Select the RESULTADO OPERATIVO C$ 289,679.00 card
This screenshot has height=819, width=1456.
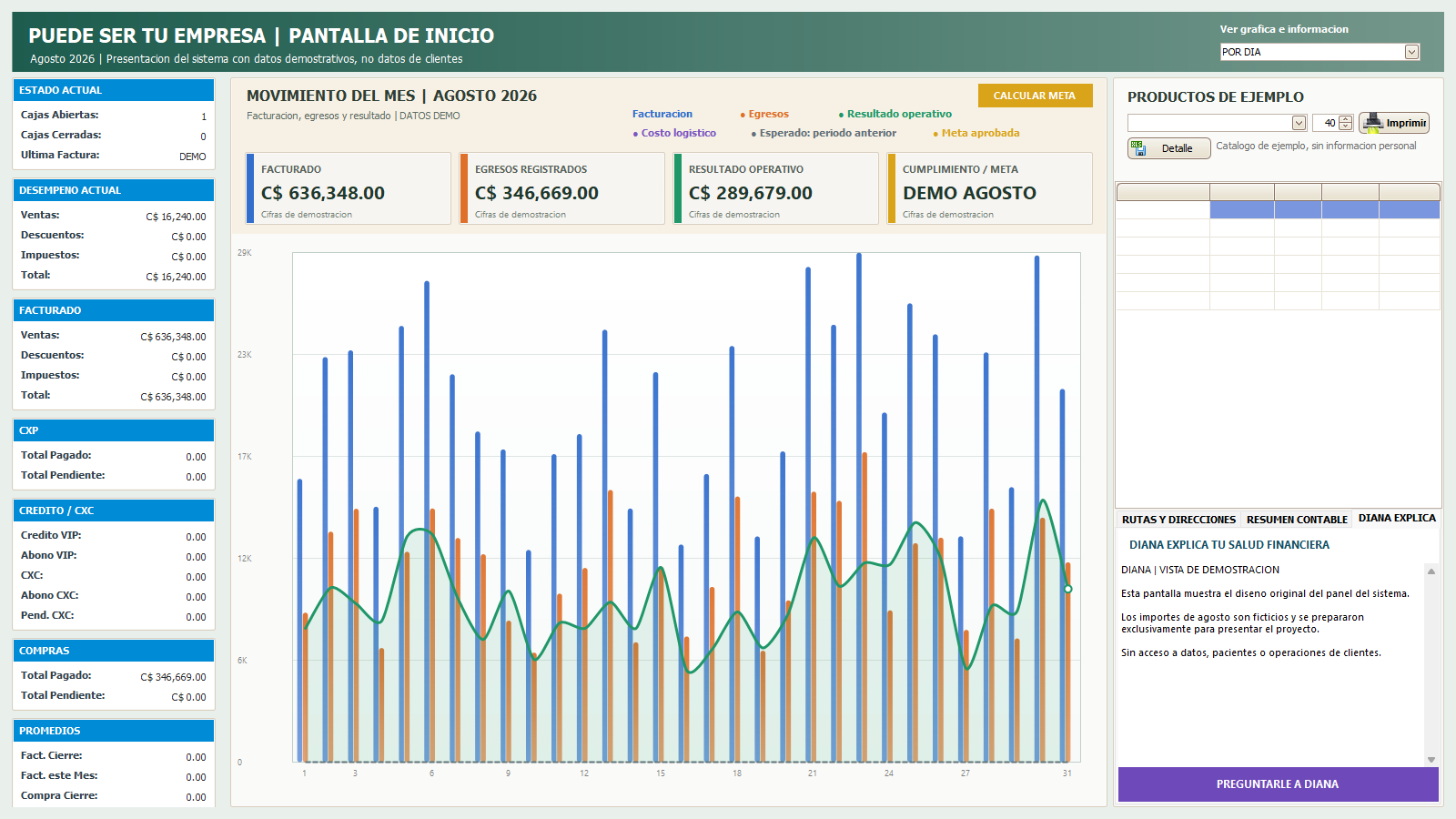tap(776, 188)
